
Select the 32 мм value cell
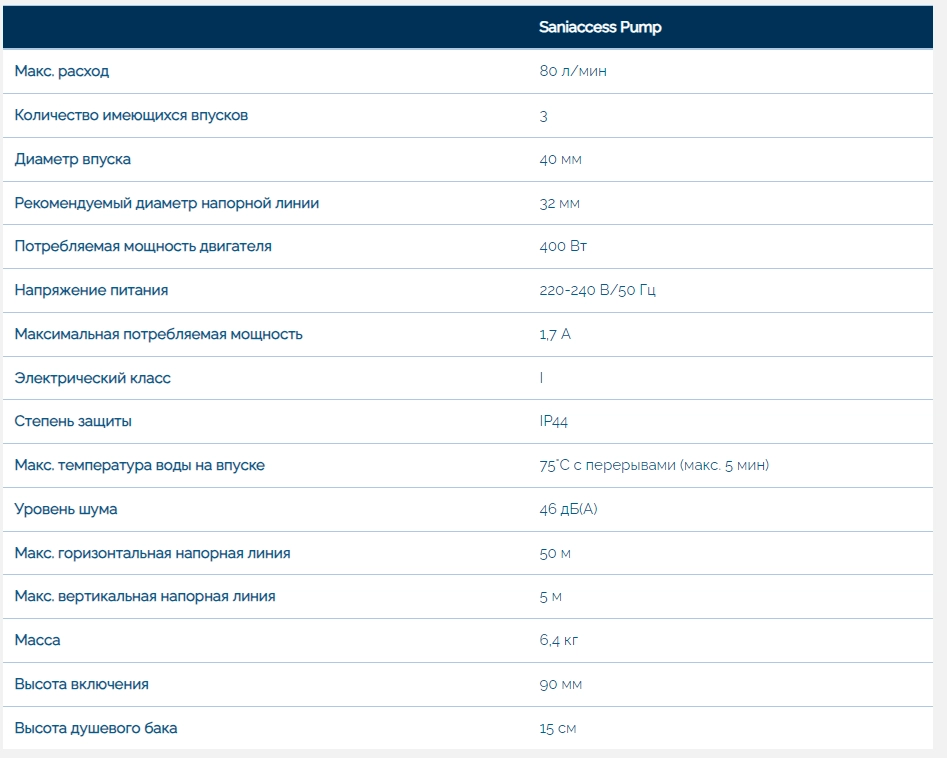click(x=559, y=203)
